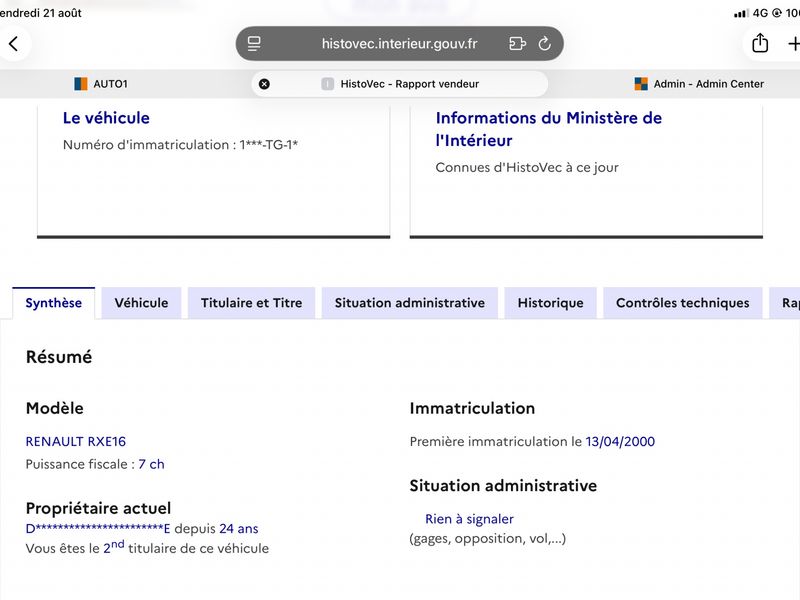Open the Historique tab
The image size is (800, 600).
coord(551,303)
